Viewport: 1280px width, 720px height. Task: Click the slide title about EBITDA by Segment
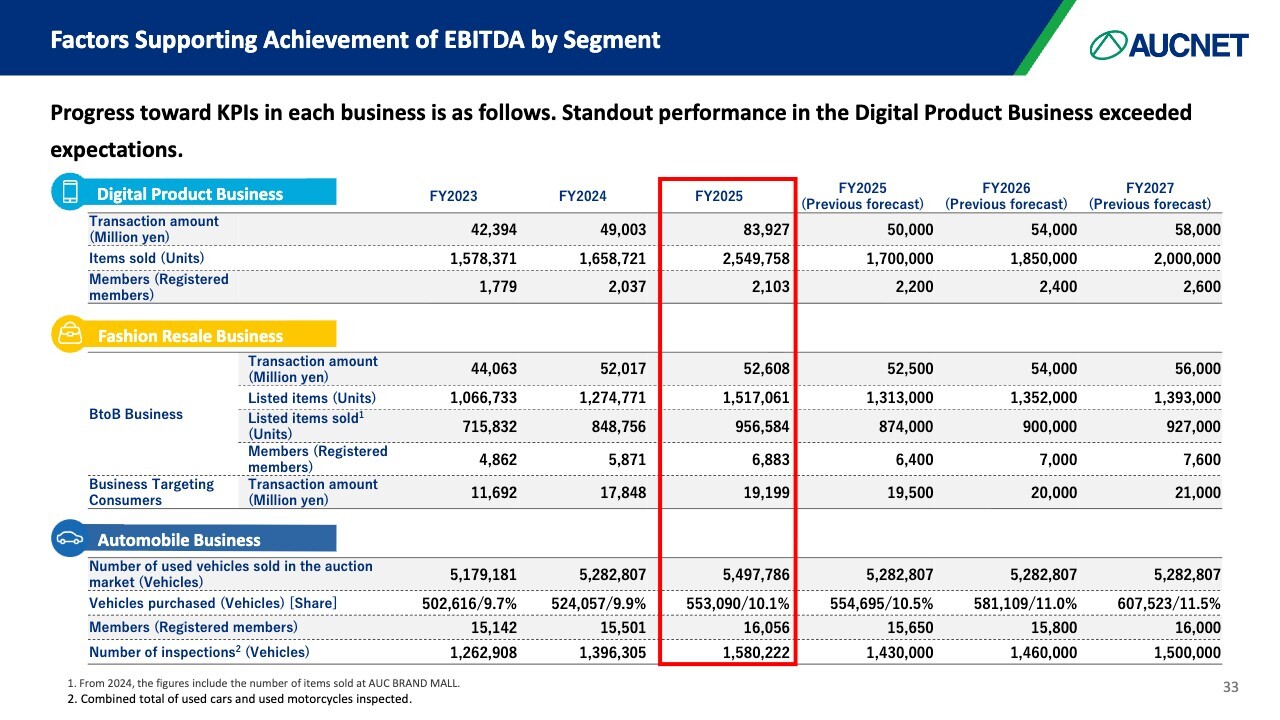pos(355,40)
